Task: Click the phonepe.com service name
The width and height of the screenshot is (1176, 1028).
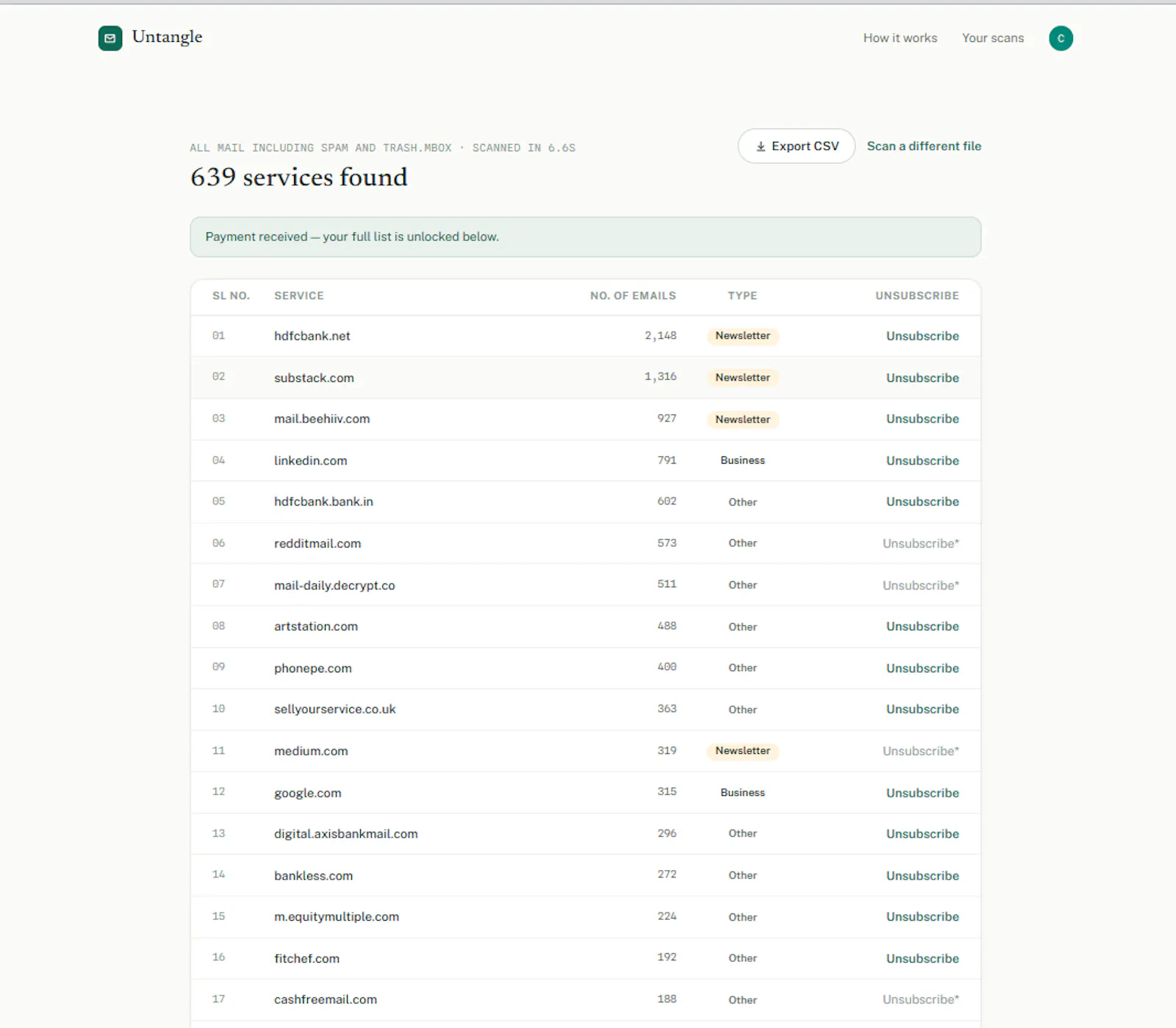Action: (x=313, y=669)
